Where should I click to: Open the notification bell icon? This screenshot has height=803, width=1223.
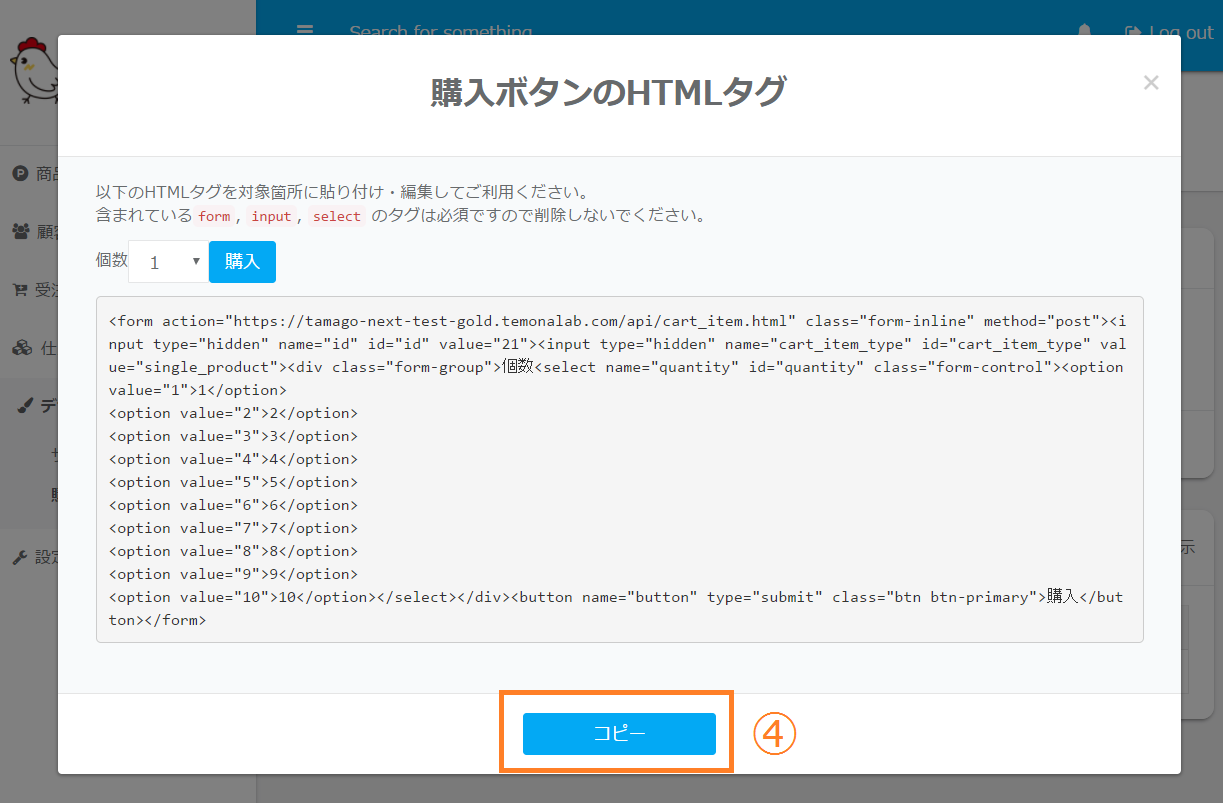[x=1085, y=32]
